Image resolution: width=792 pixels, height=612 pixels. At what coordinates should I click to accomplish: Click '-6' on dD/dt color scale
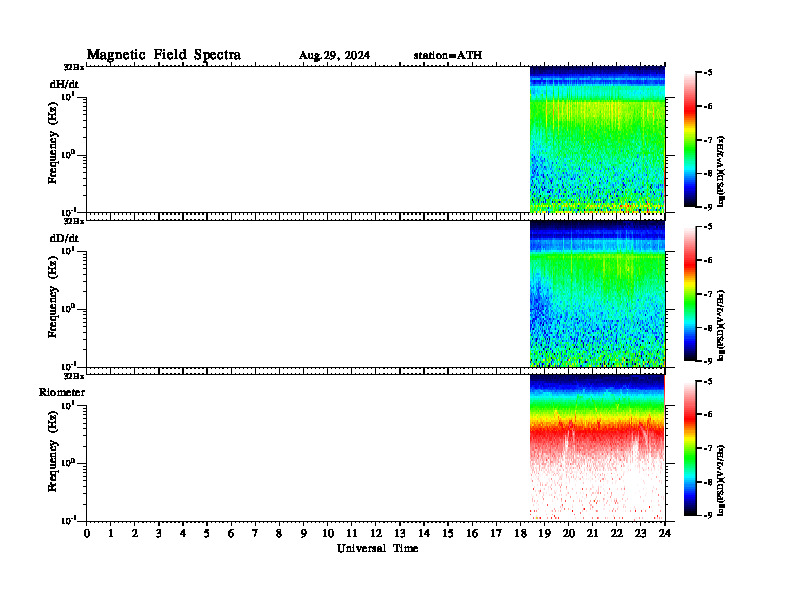click(708, 261)
